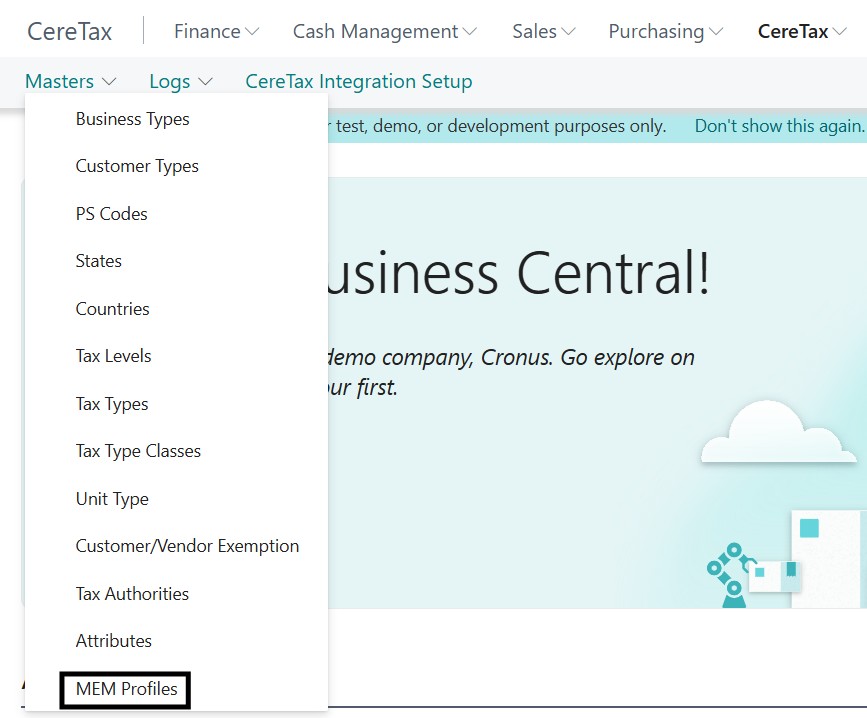Select Business Types from Masters menu
The height and width of the screenshot is (718, 867).
[x=133, y=119]
